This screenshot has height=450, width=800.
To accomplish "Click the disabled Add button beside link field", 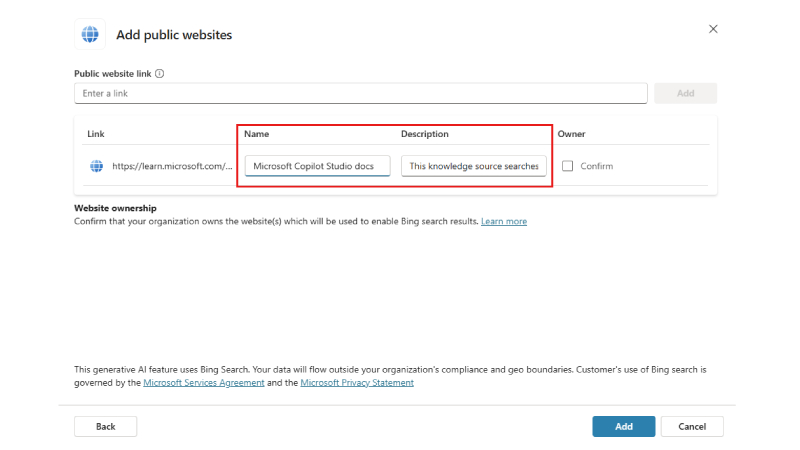I will 685,93.
